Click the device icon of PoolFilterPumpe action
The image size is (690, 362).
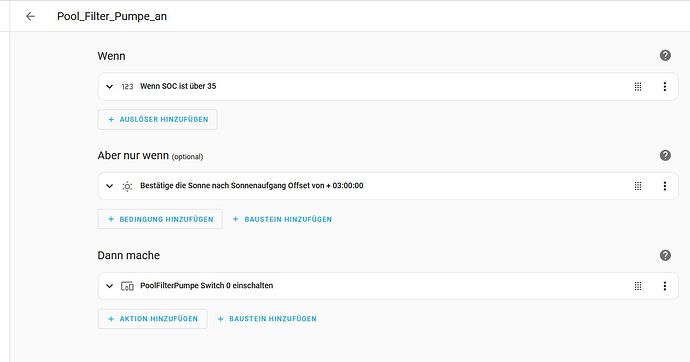pos(127,286)
